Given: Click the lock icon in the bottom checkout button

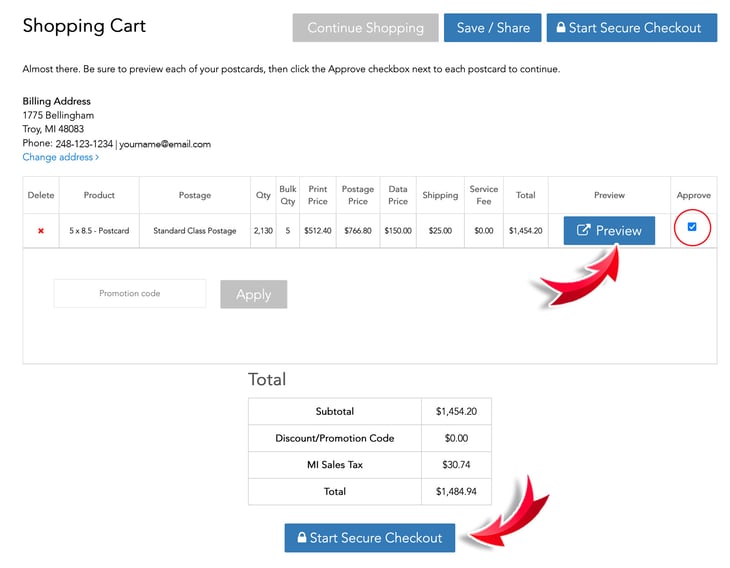Looking at the screenshot, I should click(x=300, y=538).
